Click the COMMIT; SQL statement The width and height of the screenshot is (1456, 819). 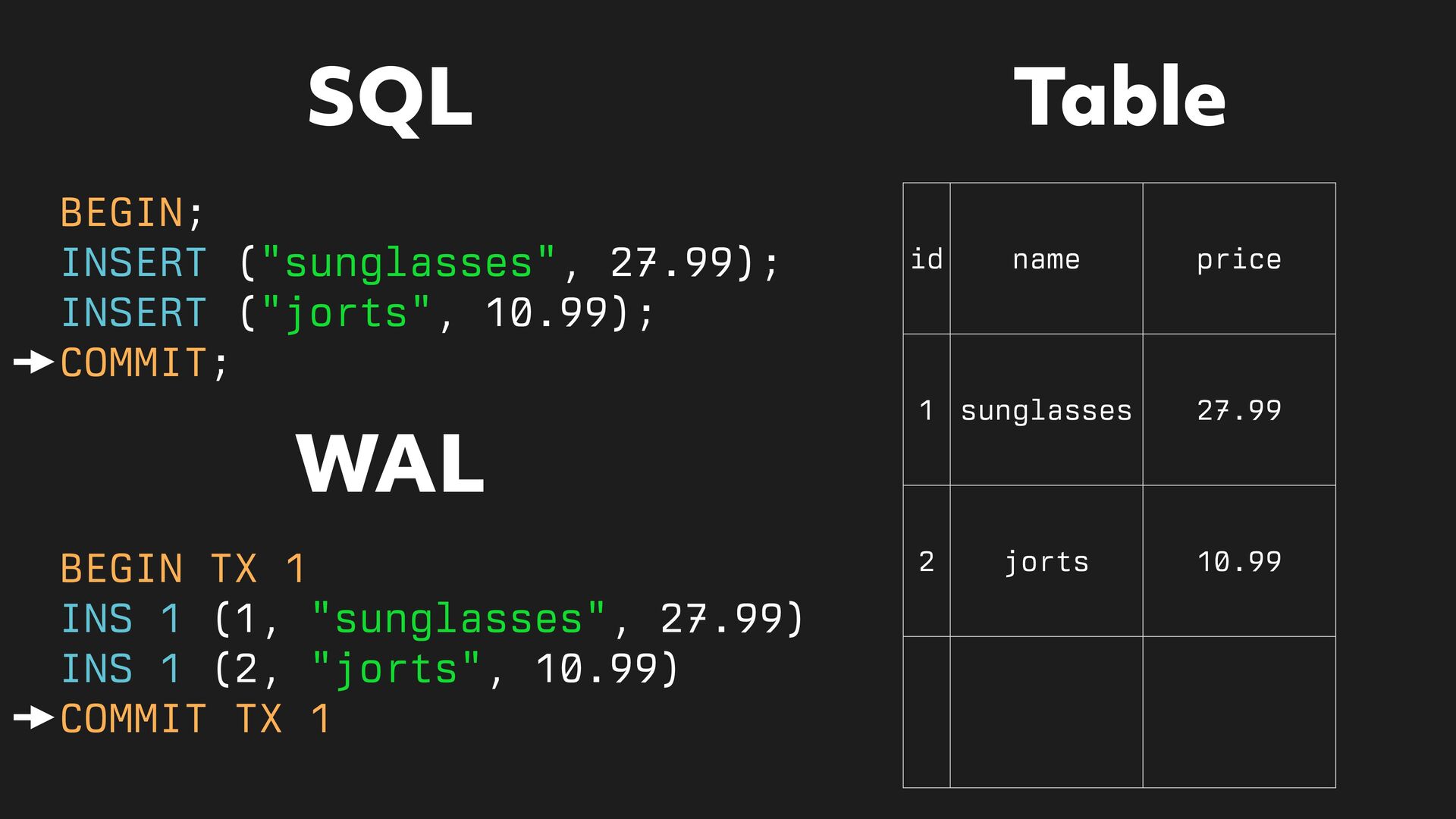tap(144, 363)
